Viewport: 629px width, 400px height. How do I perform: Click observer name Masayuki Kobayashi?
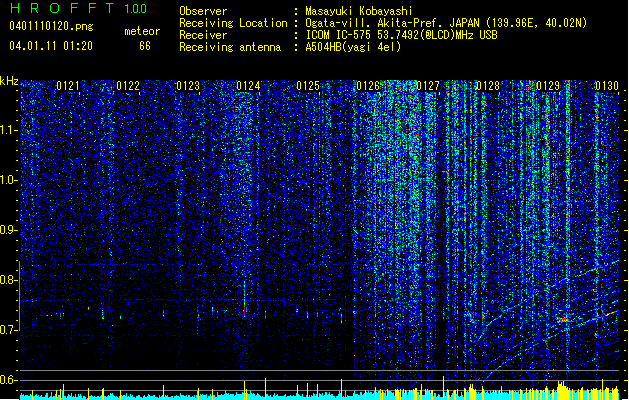pos(359,11)
